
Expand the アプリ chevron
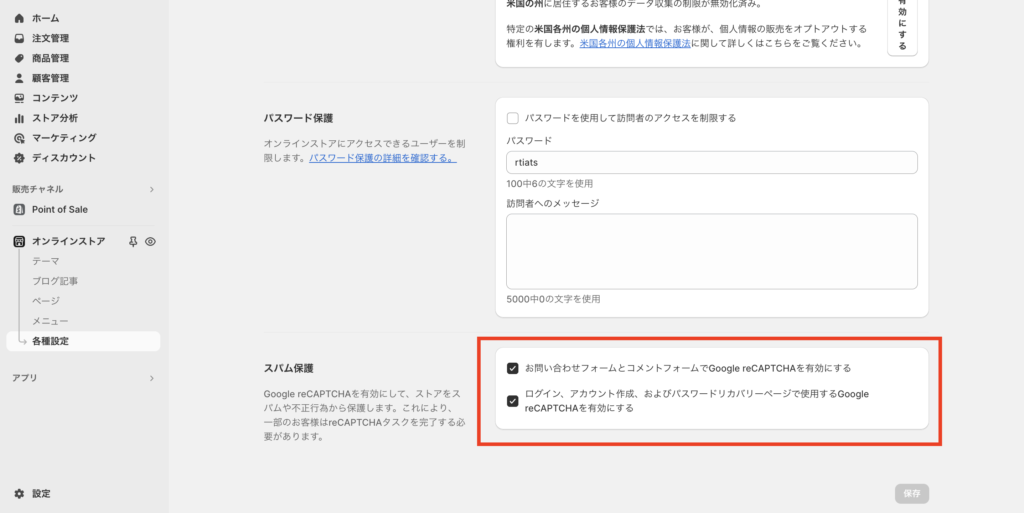point(152,379)
